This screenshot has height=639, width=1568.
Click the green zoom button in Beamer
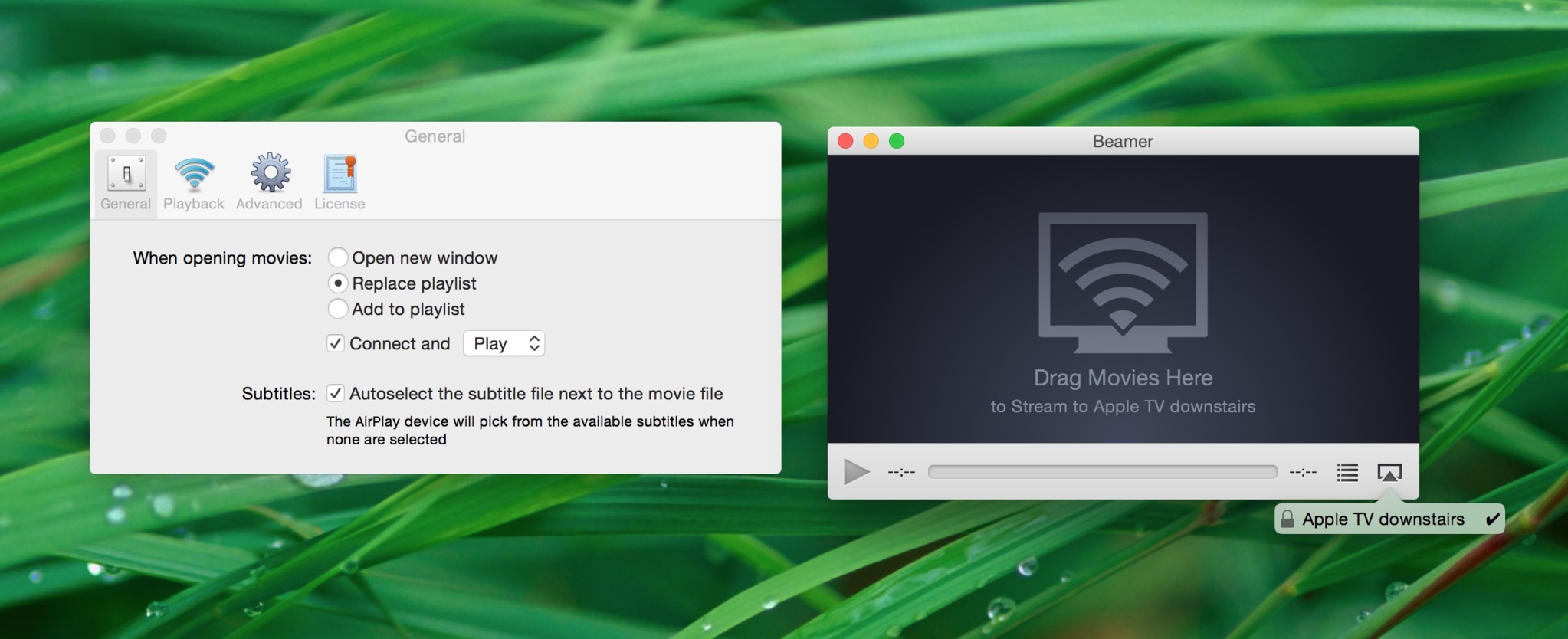[897, 141]
